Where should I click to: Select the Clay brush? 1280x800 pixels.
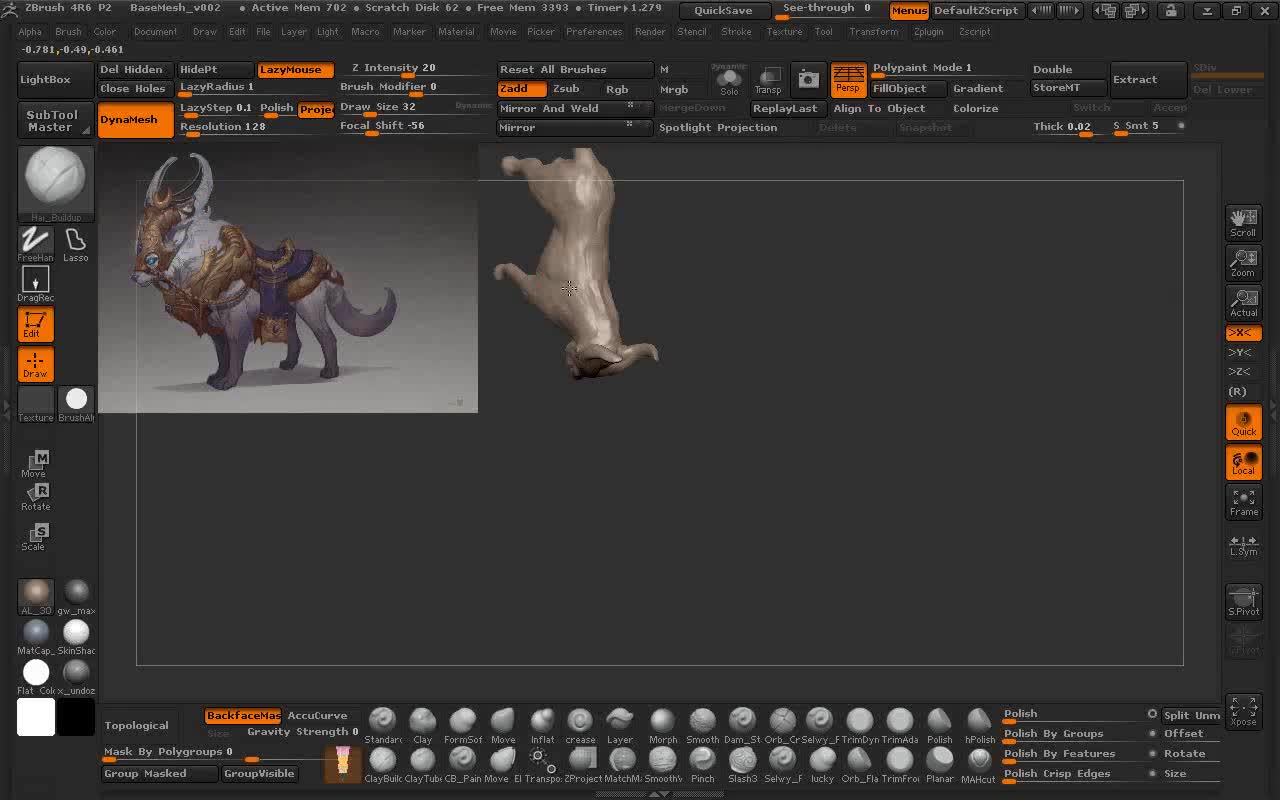423,726
